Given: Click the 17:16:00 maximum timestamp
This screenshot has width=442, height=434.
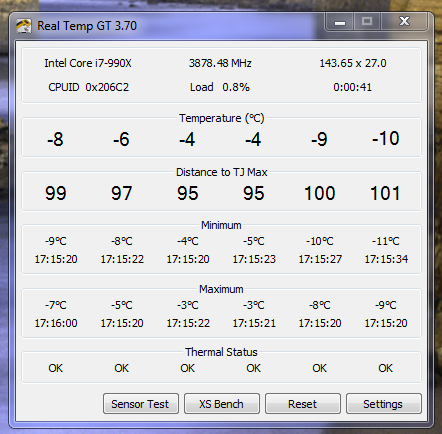Looking at the screenshot, I should 56,323.
